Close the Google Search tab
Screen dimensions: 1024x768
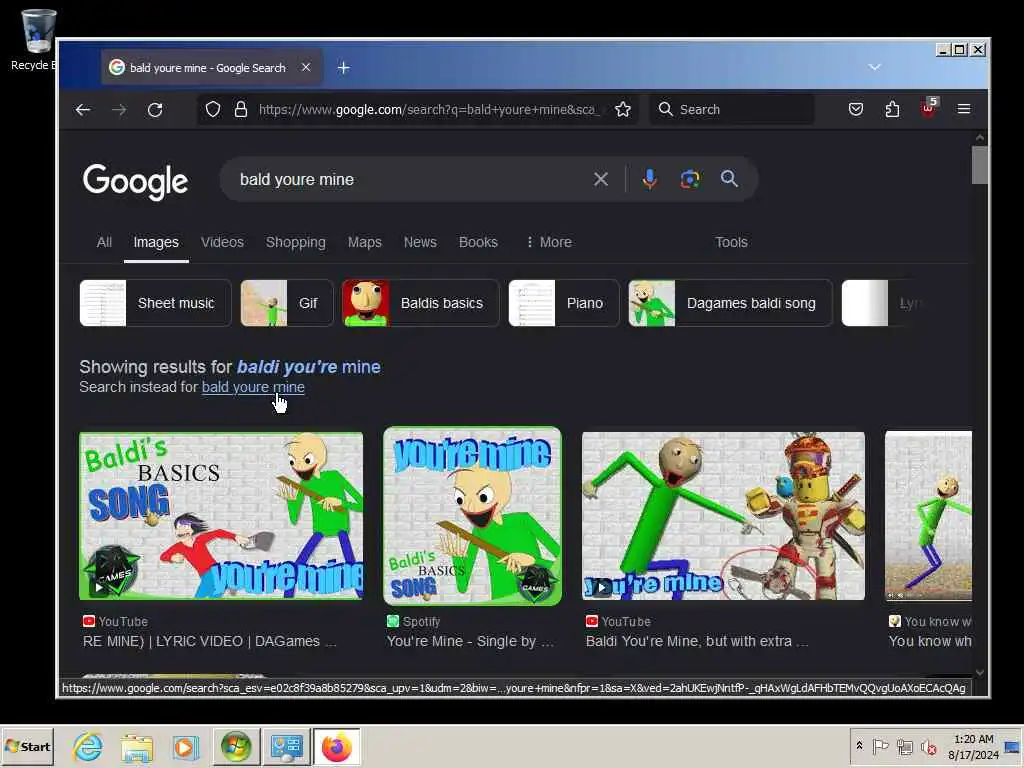(x=306, y=67)
